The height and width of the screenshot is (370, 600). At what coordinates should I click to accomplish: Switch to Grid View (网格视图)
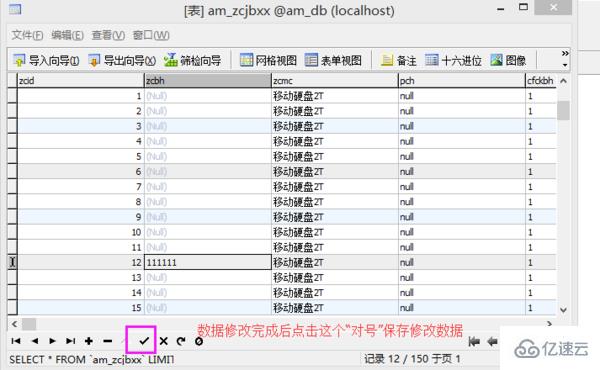point(268,60)
